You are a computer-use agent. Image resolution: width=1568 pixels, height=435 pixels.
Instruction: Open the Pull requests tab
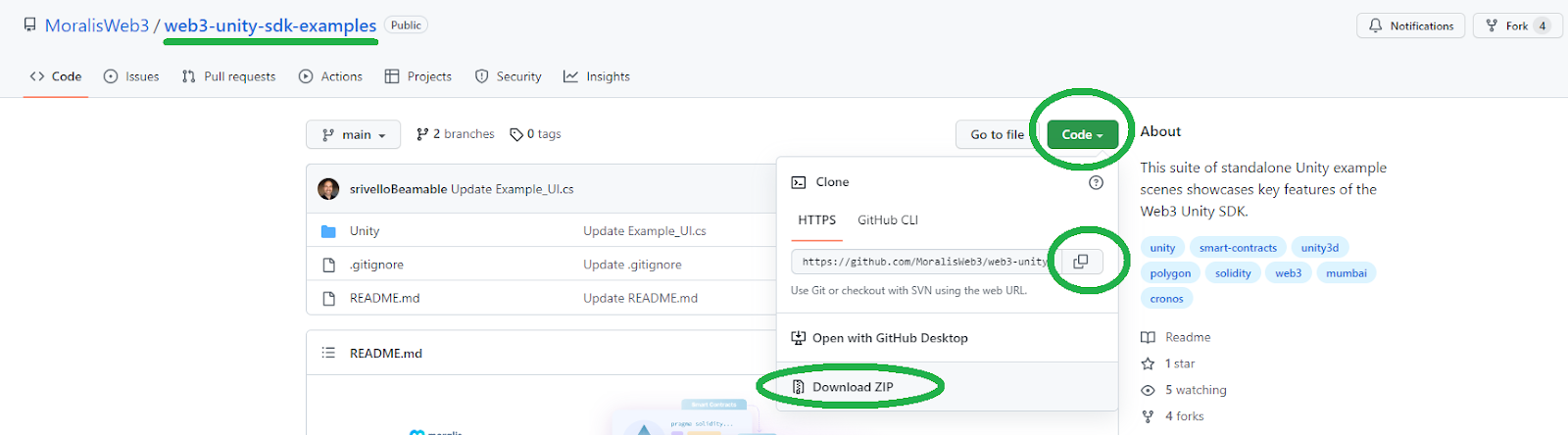click(x=228, y=76)
